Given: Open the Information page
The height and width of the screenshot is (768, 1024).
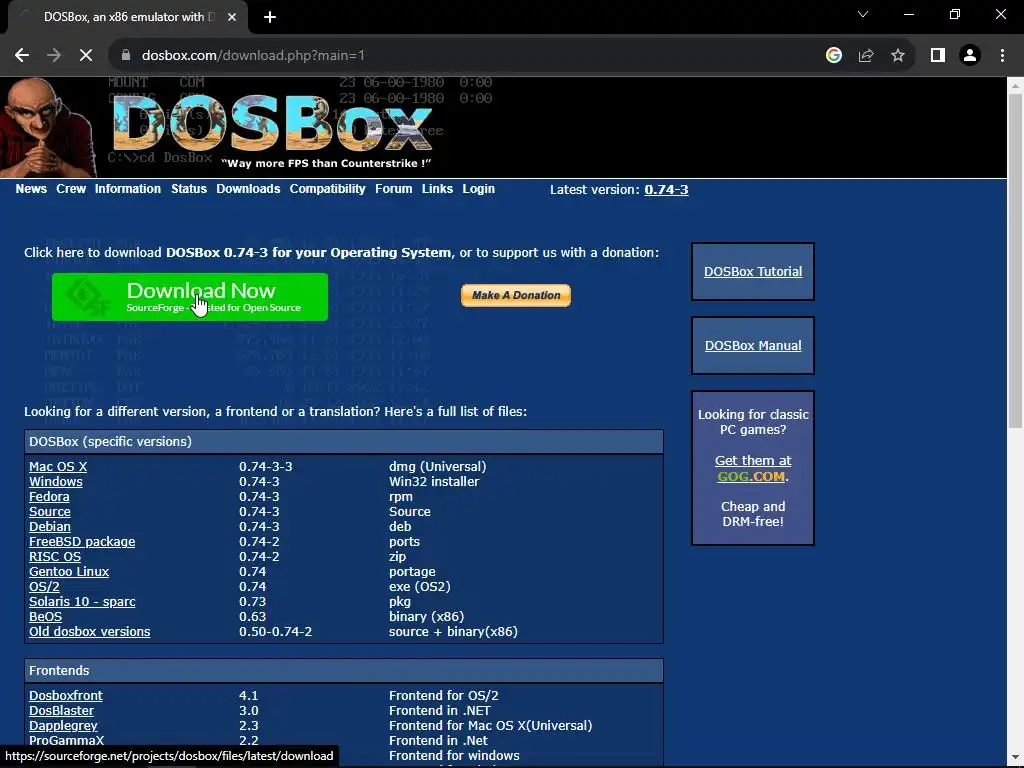Looking at the screenshot, I should [x=127, y=189].
